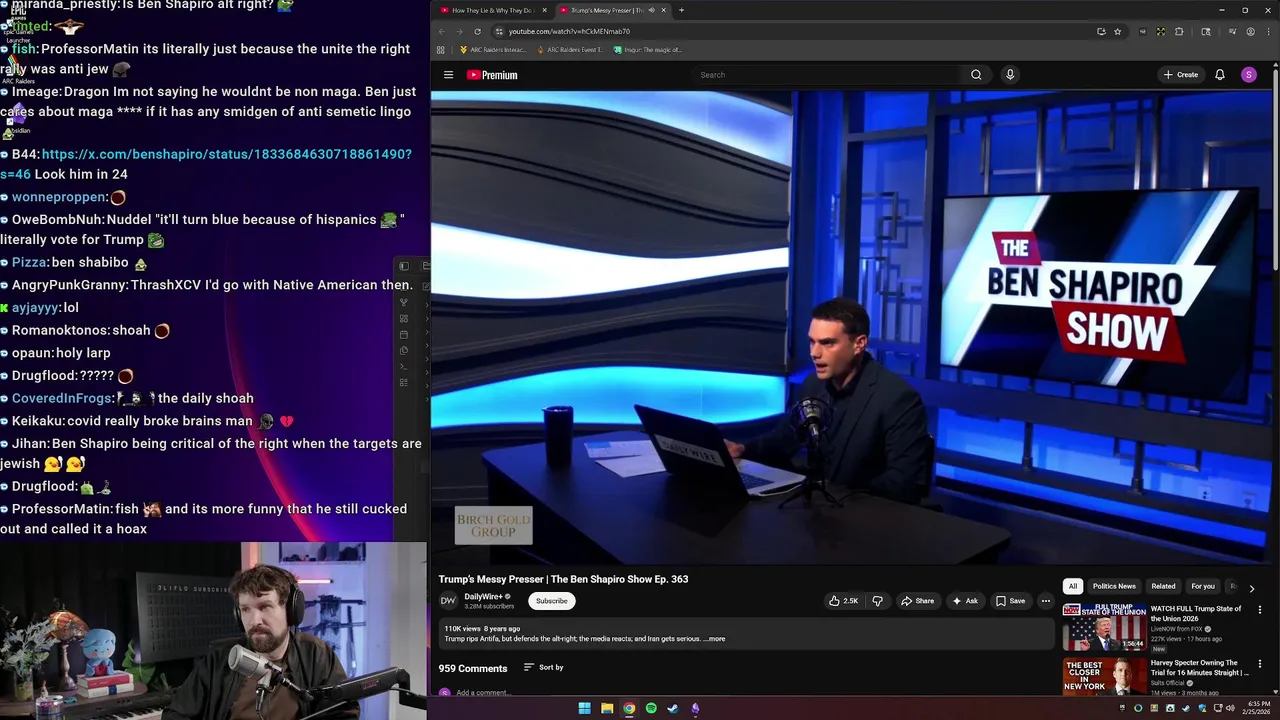Start voice search with microphone icon

tap(1010, 75)
